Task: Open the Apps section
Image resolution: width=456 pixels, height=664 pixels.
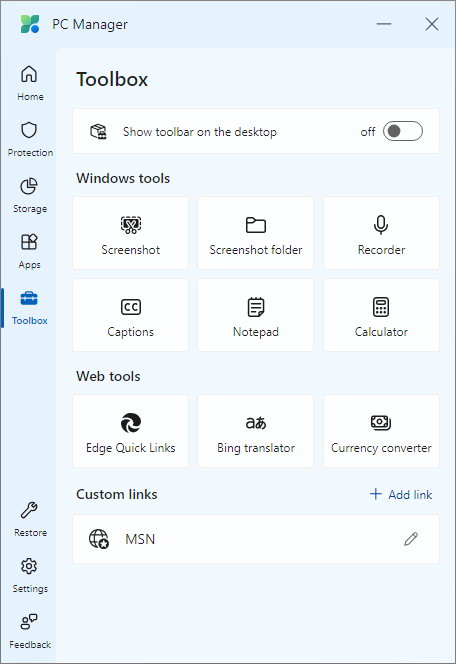Action: pos(29,251)
